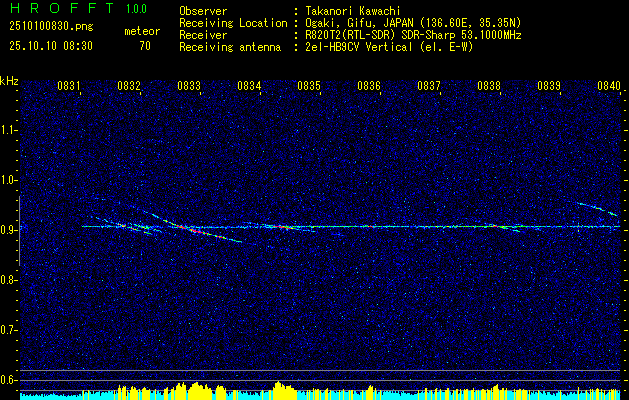629x400 pixels.
Task: Click the gray frequency range bar beside 0.9
Action: tap(19, 231)
